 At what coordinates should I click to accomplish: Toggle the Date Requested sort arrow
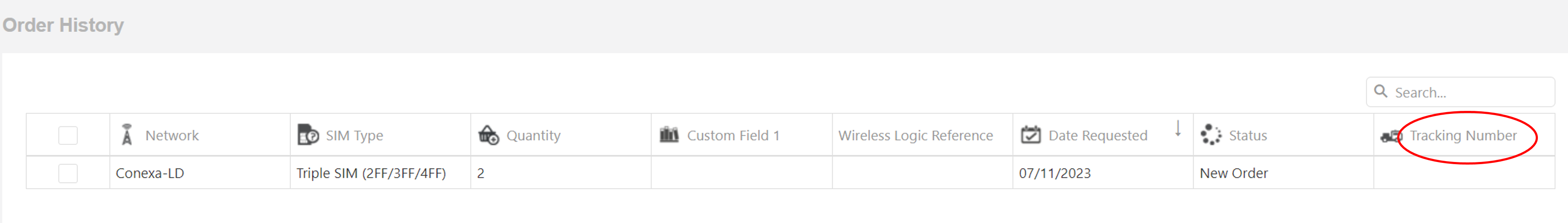pyautogui.click(x=1179, y=129)
